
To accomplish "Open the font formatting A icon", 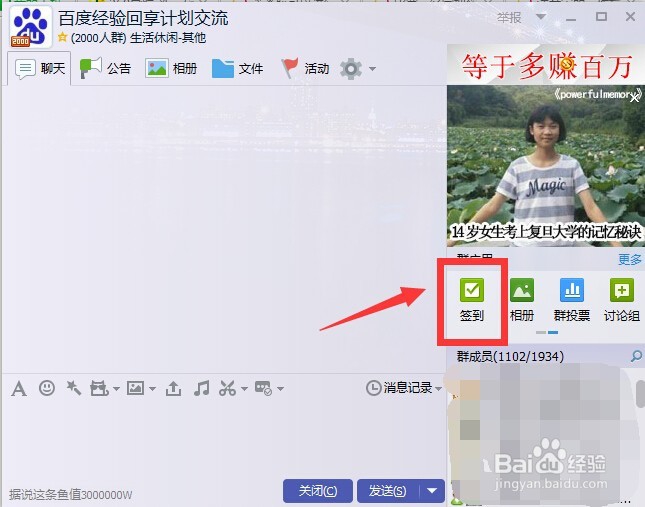I will [19, 388].
